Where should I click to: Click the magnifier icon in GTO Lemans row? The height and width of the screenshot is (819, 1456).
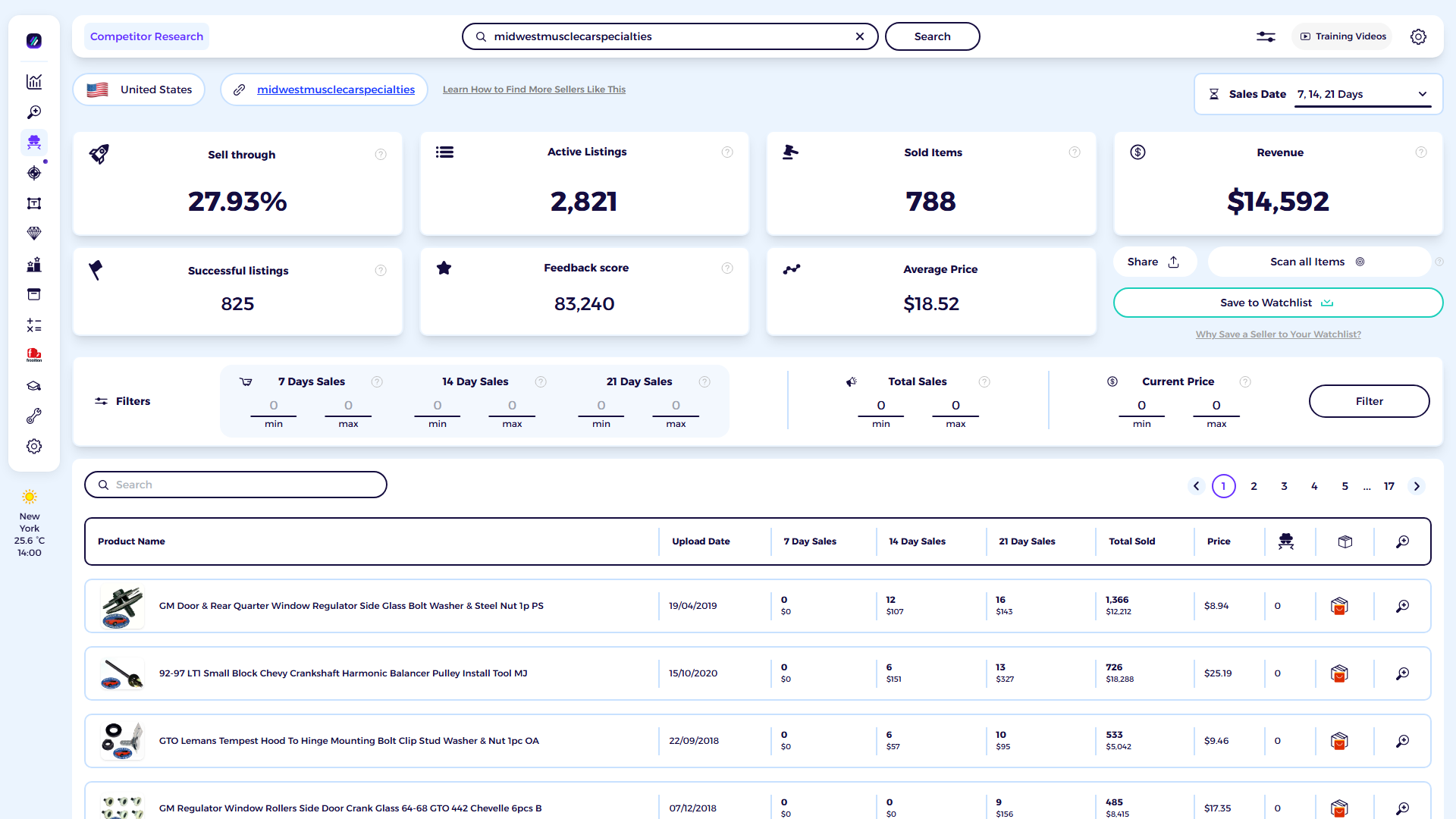1403,741
